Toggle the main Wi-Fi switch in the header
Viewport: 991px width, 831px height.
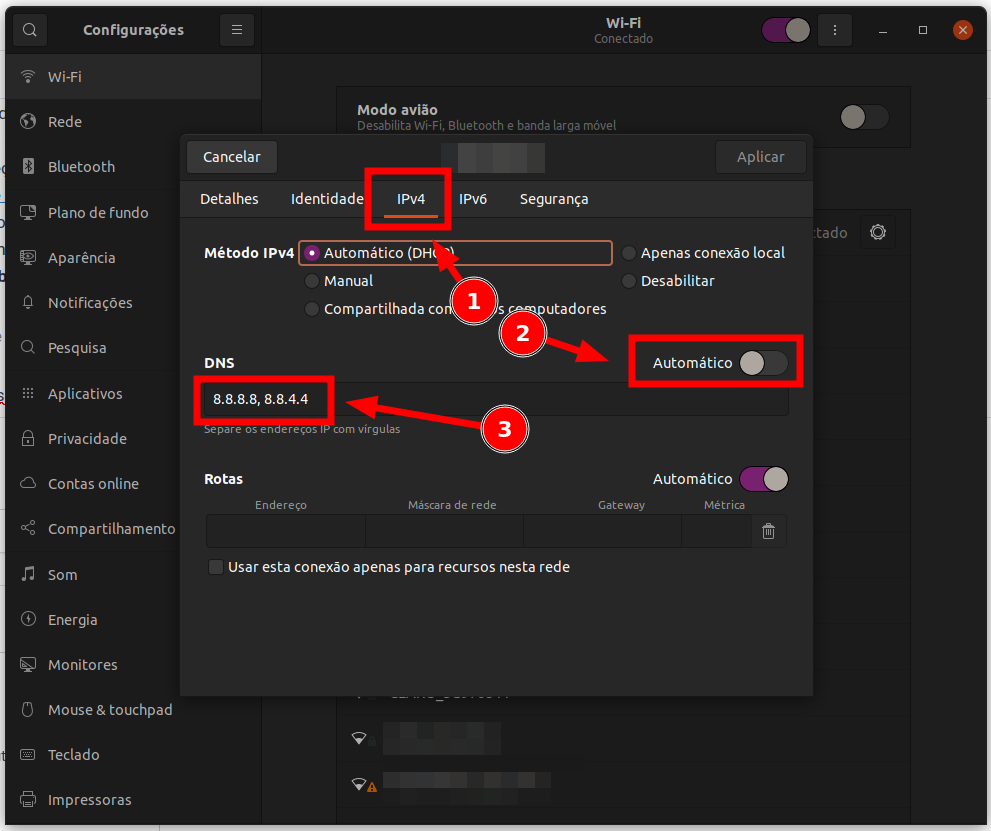click(x=786, y=30)
